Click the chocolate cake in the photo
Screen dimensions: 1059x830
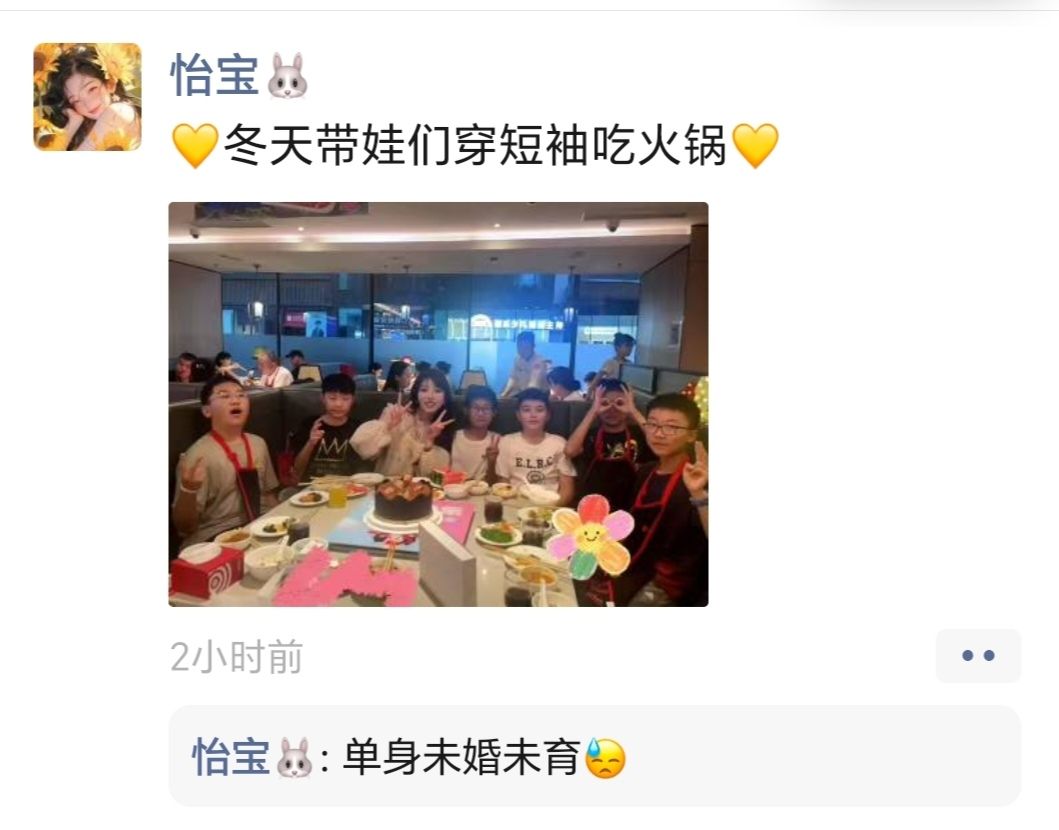(x=403, y=498)
